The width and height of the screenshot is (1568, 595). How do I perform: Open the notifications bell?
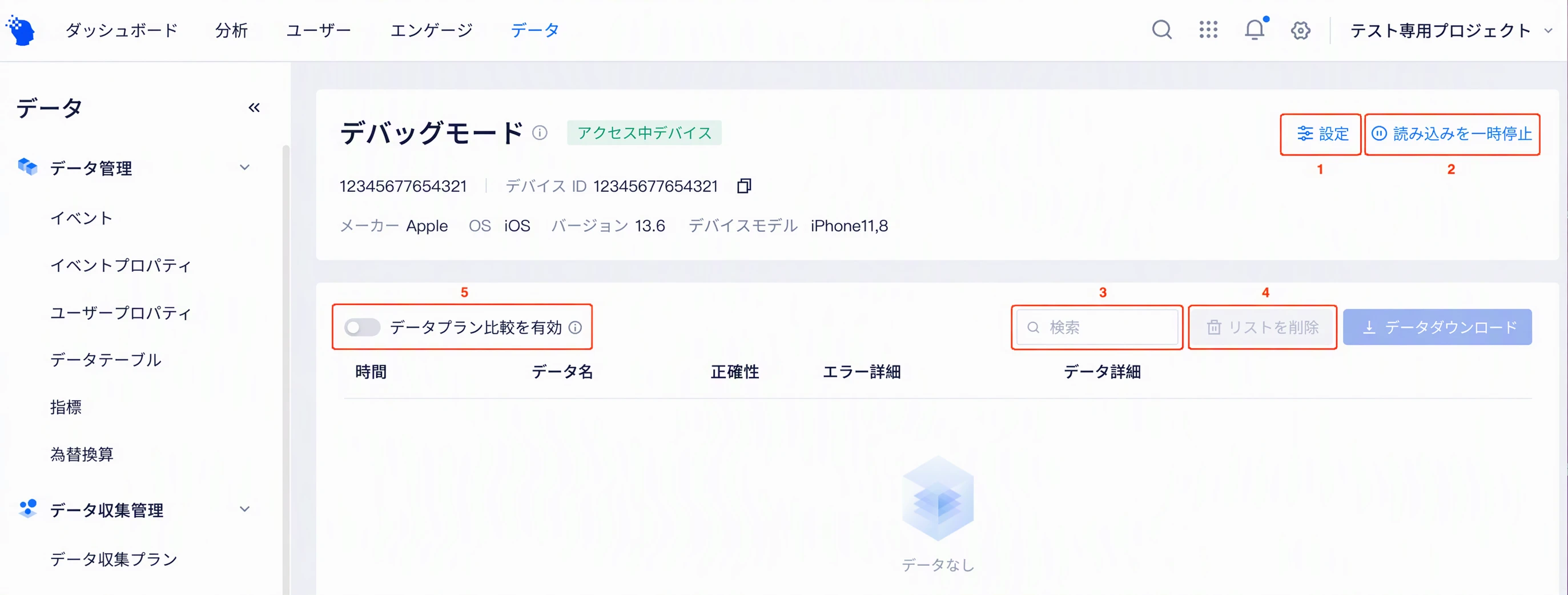click(1255, 29)
